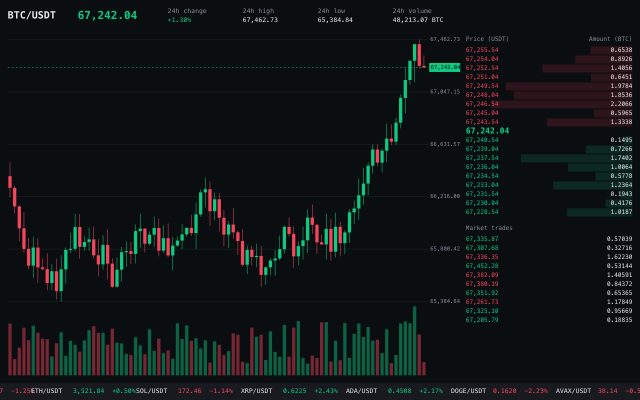Select ask price 67,252.54
Screen dimensions: 640x400
coord(482,68)
